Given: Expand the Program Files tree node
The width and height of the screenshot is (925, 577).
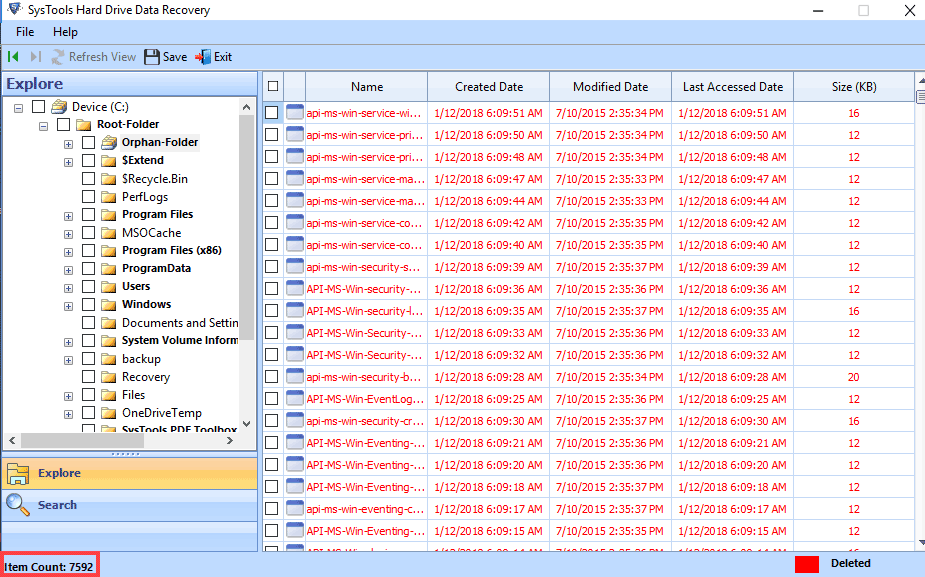Looking at the screenshot, I should pyautogui.click(x=68, y=214).
